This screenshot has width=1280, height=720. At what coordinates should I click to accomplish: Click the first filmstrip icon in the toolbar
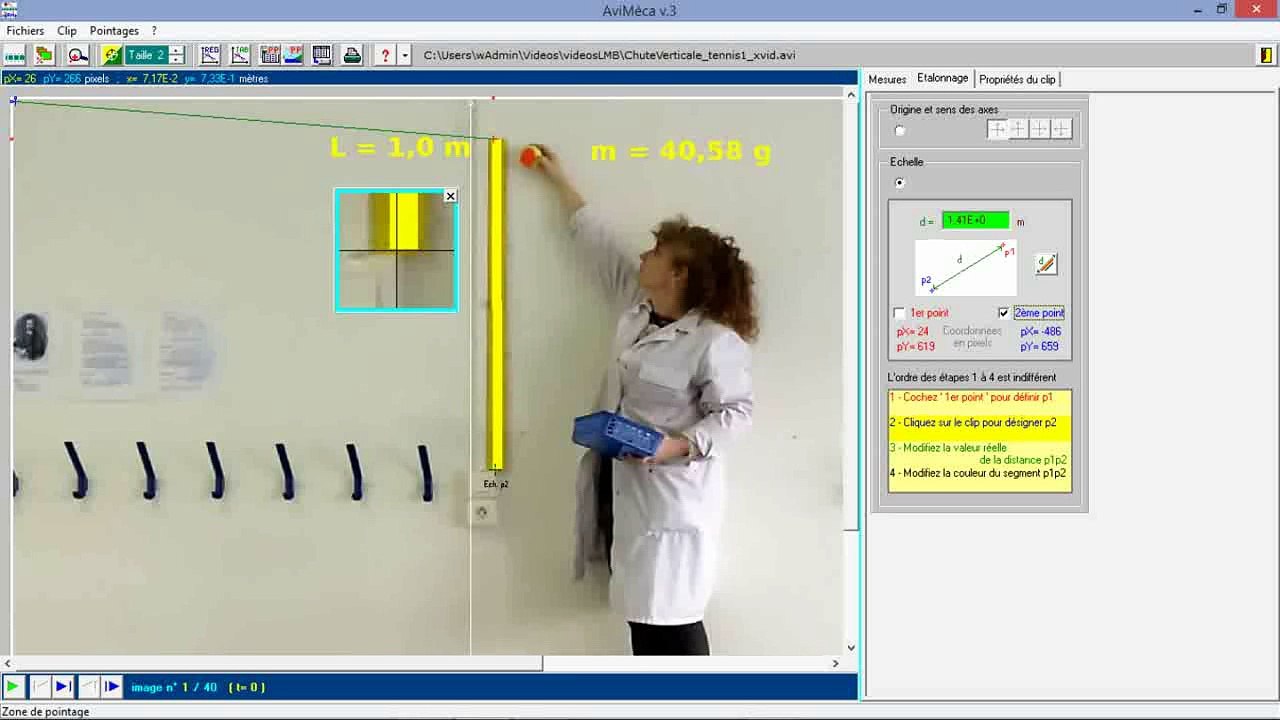[x=15, y=56]
